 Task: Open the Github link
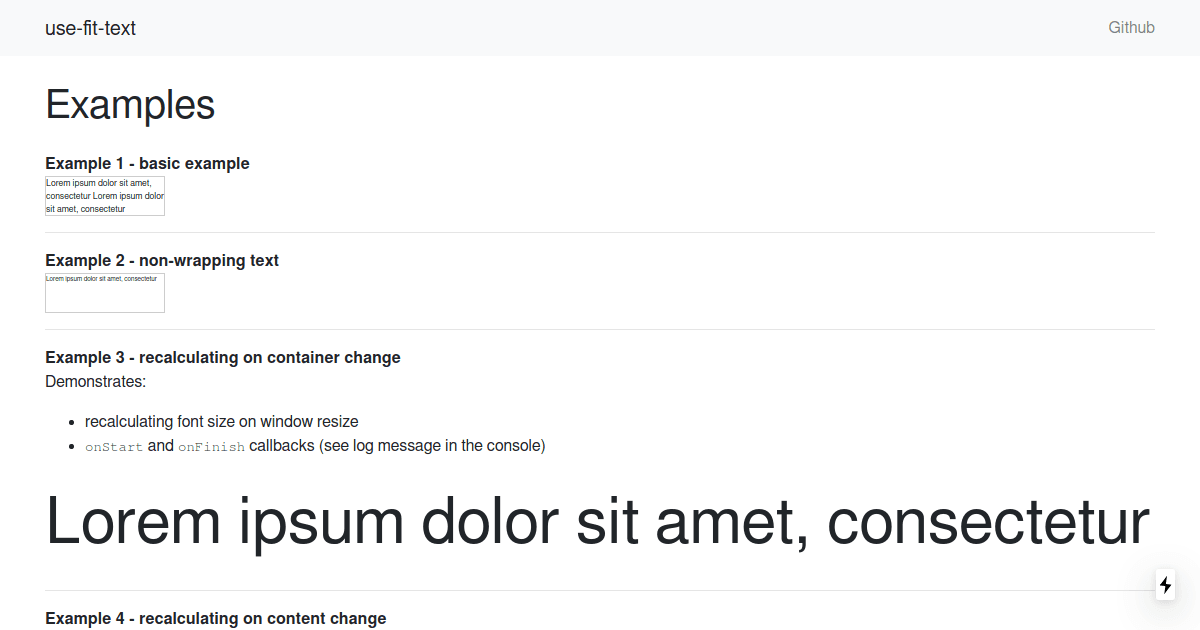[x=1131, y=27]
